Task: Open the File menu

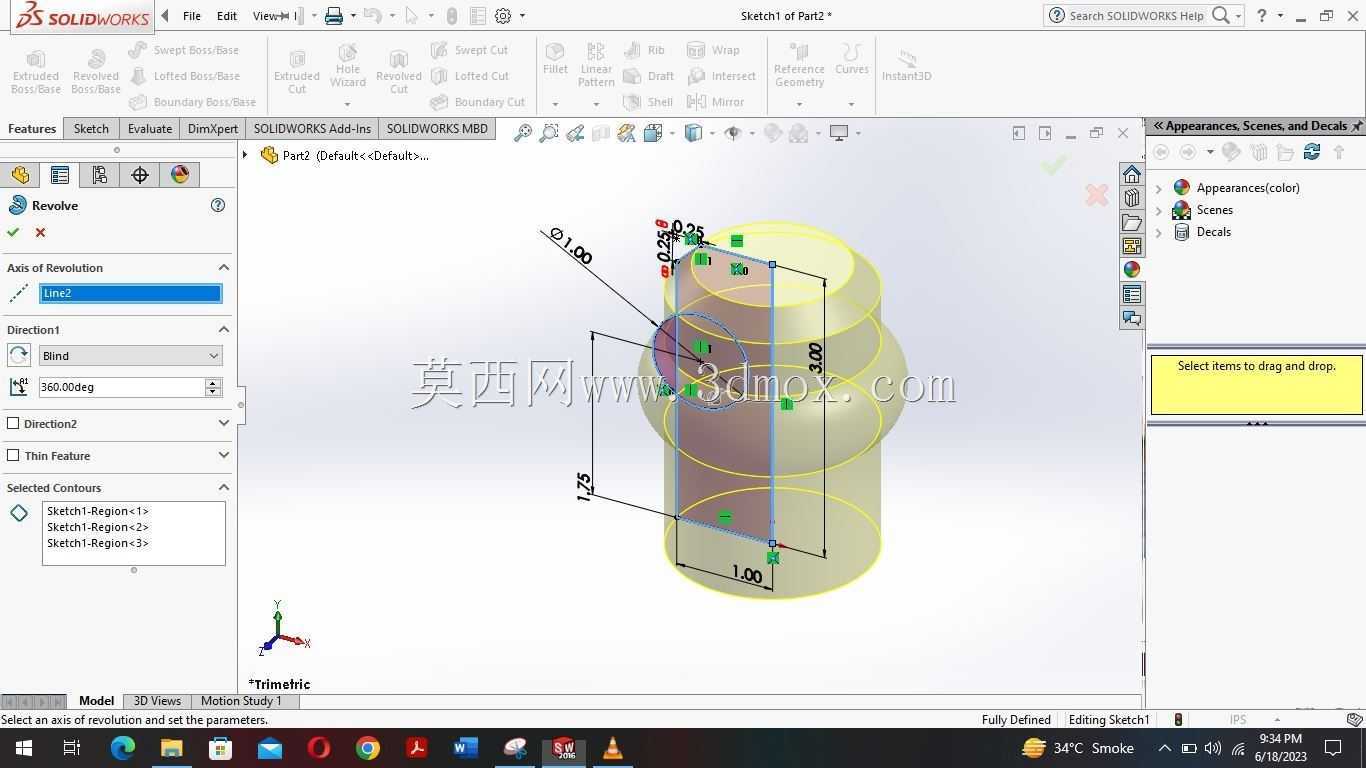Action: pyautogui.click(x=192, y=16)
